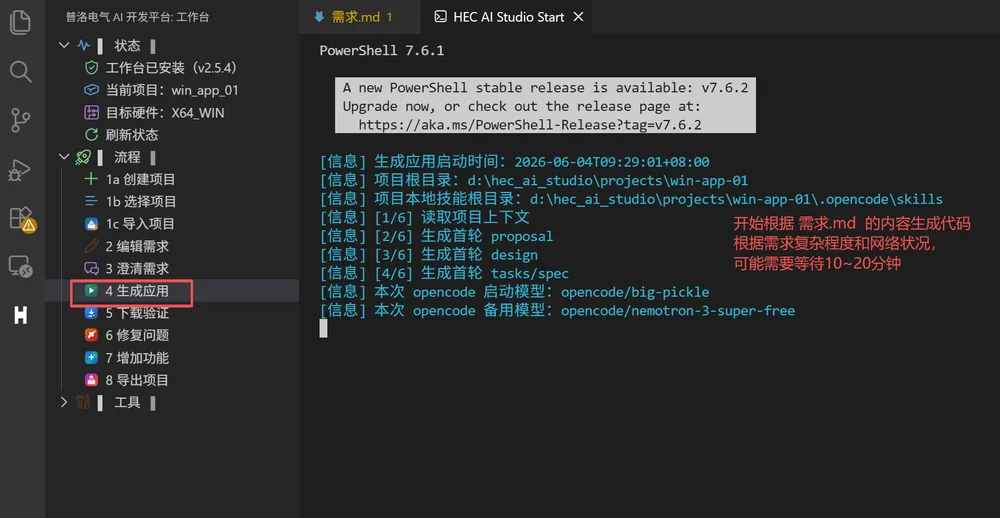
Task: Click the markdown file icon on 需求.md tab
Action: pos(320,17)
